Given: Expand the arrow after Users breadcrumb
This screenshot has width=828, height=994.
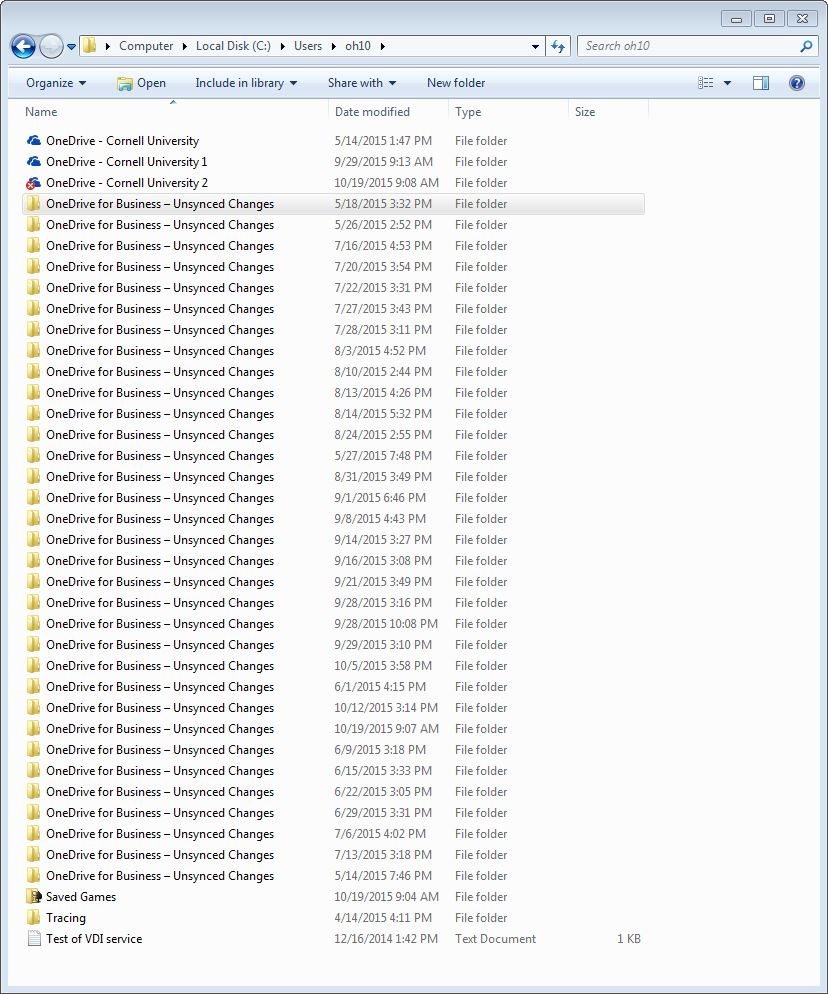Looking at the screenshot, I should pos(333,46).
